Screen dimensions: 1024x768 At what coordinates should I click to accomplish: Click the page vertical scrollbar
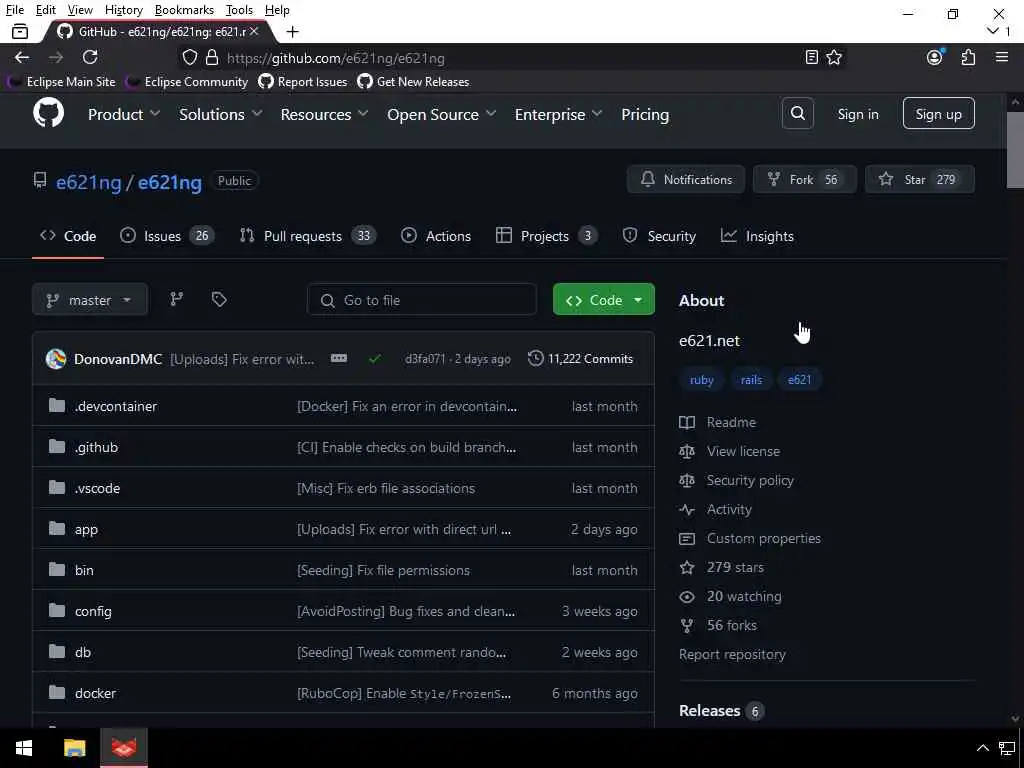pyautogui.click(x=1015, y=150)
